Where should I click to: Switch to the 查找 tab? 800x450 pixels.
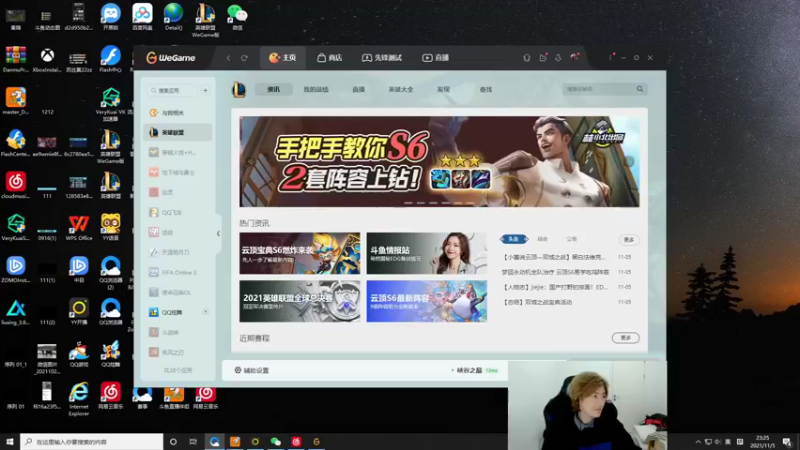coord(486,89)
